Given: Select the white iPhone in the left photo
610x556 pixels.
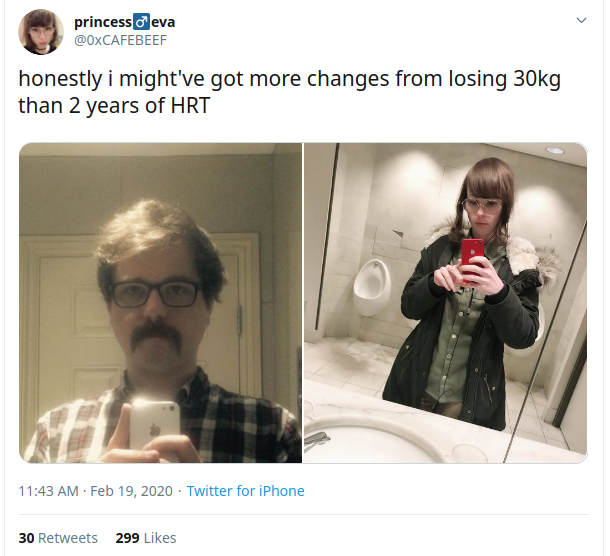Looking at the screenshot, I should [154, 426].
